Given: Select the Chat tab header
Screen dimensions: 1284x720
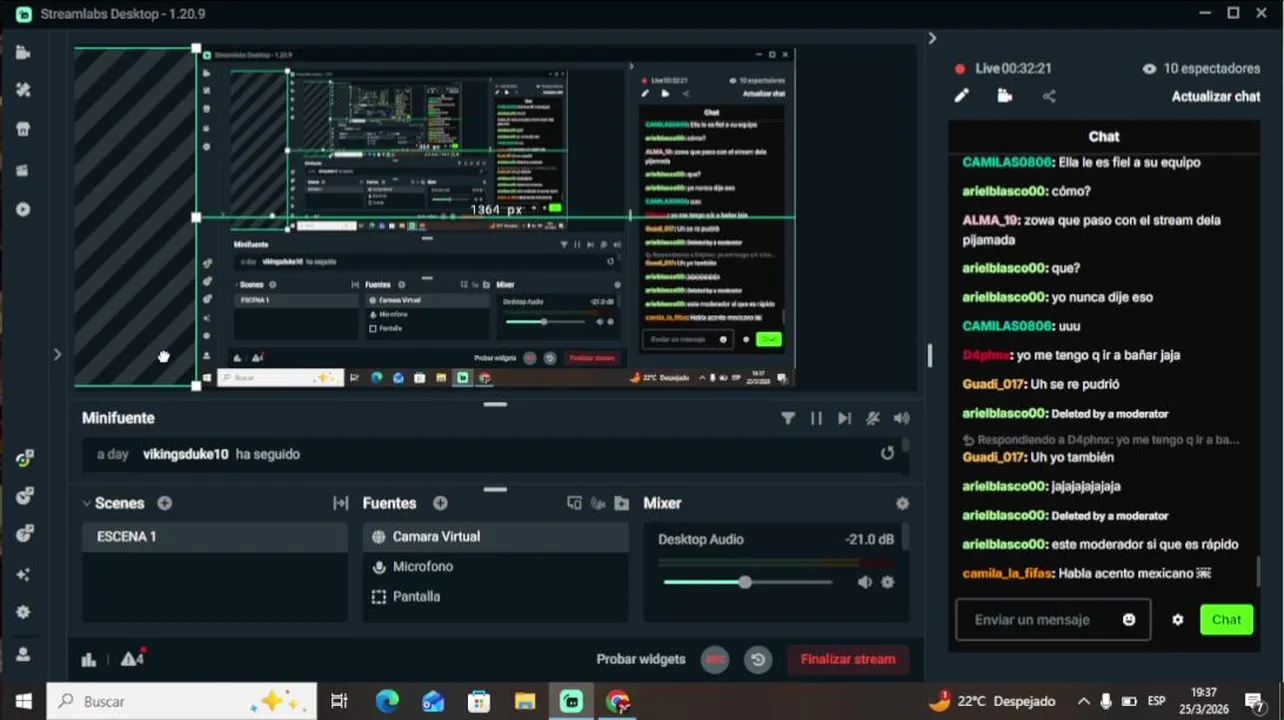Looking at the screenshot, I should pos(1104,136).
